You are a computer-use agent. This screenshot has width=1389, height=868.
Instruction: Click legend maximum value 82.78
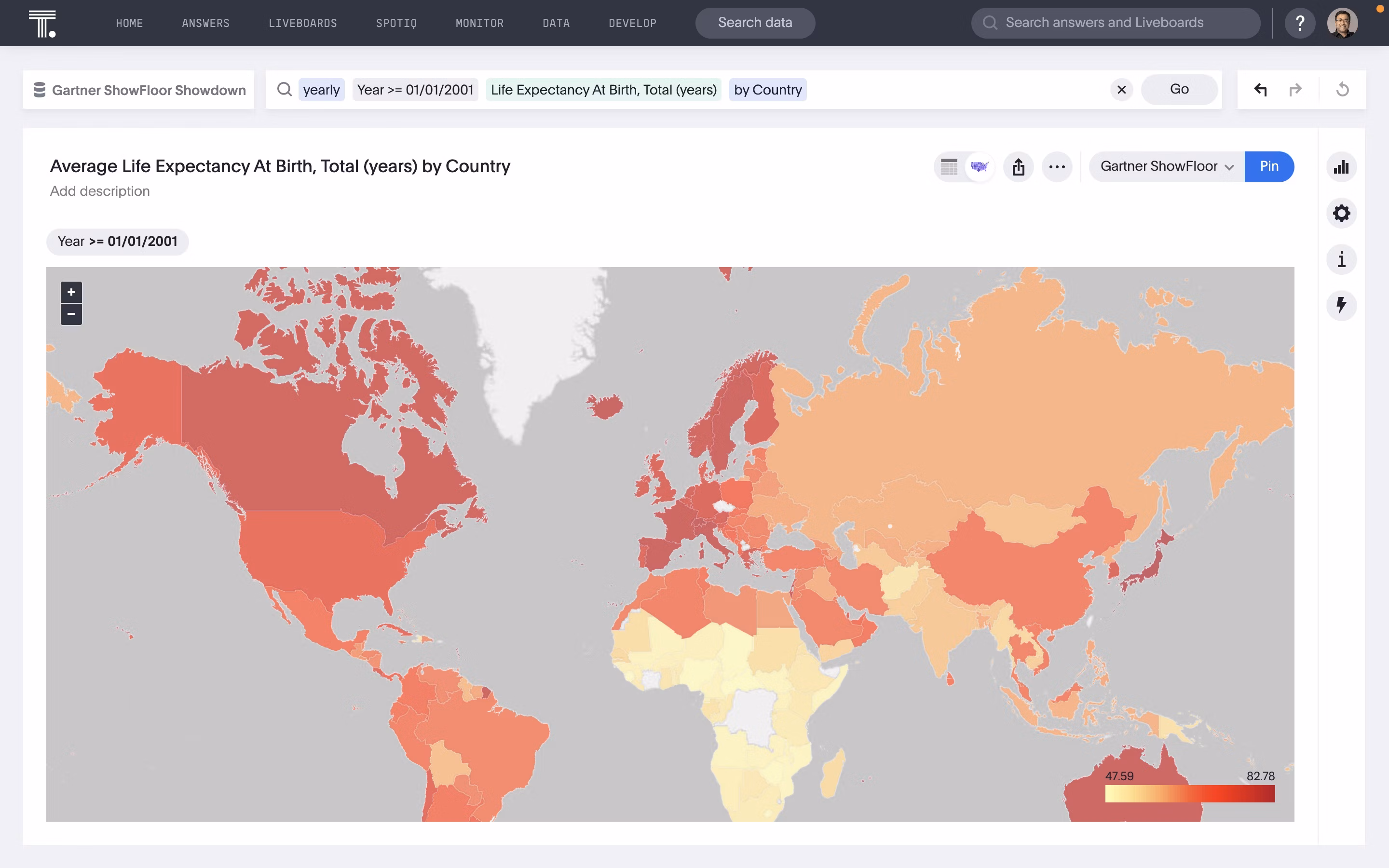click(x=1260, y=776)
